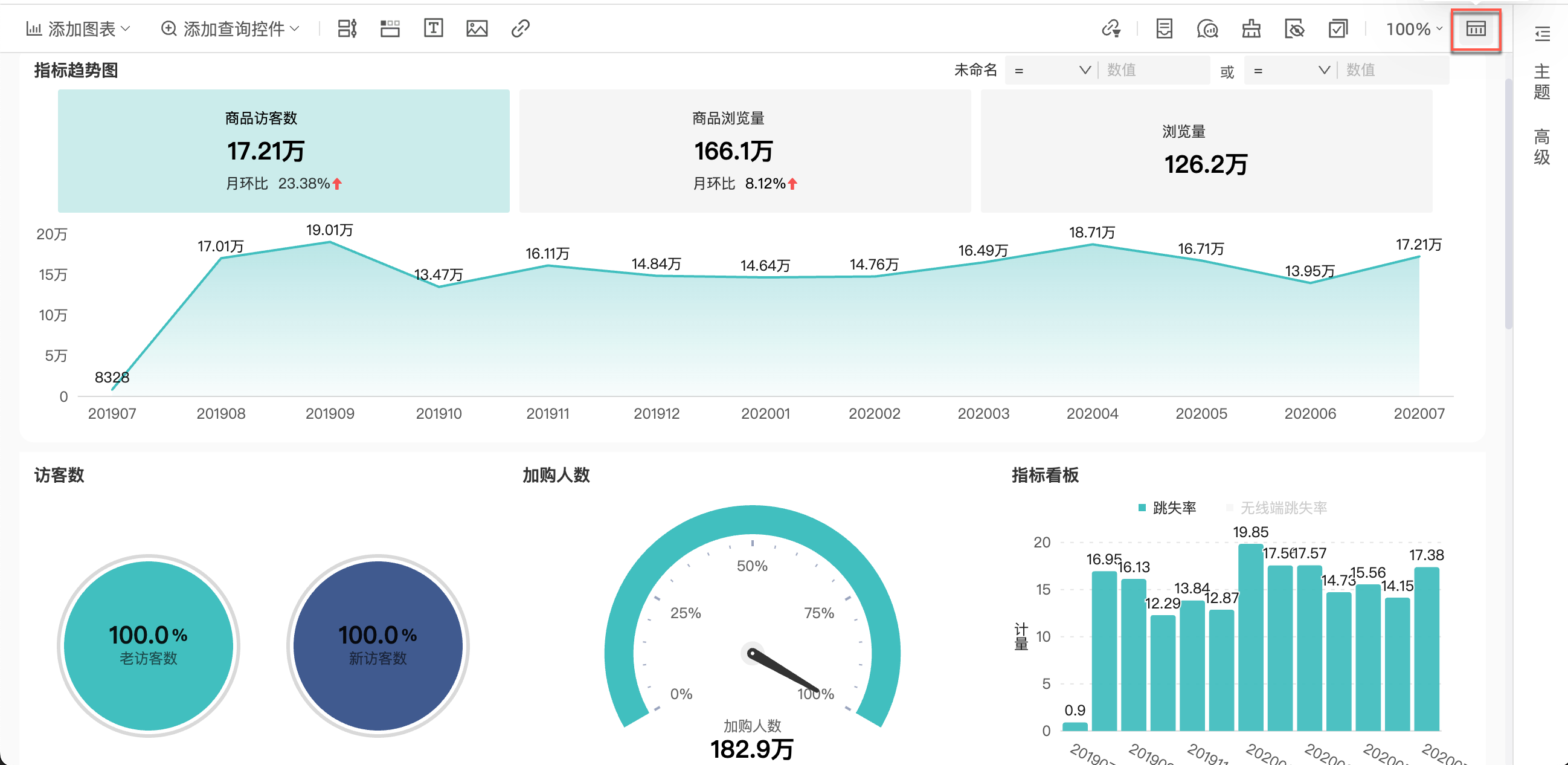1568x765 pixels.
Task: Open the filter linkage icon
Action: click(1111, 28)
